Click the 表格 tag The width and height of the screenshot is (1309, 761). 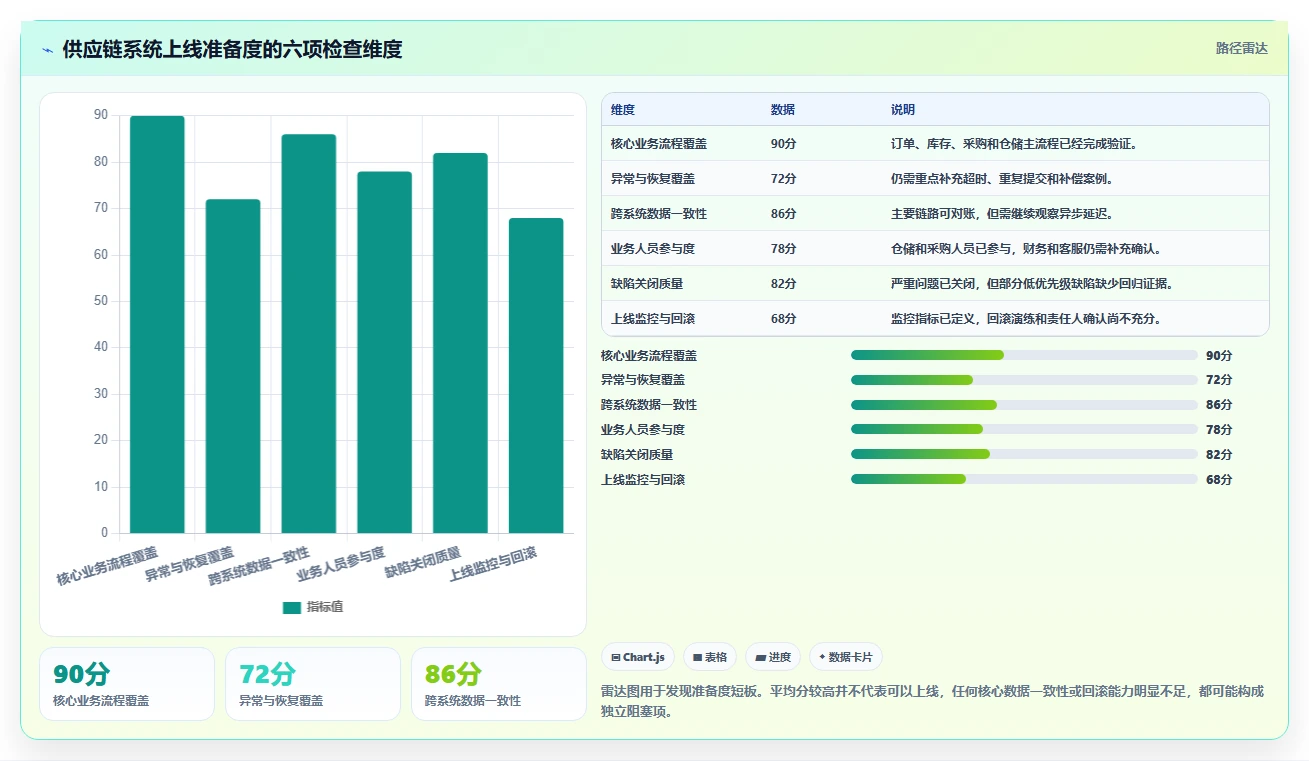coord(710,657)
